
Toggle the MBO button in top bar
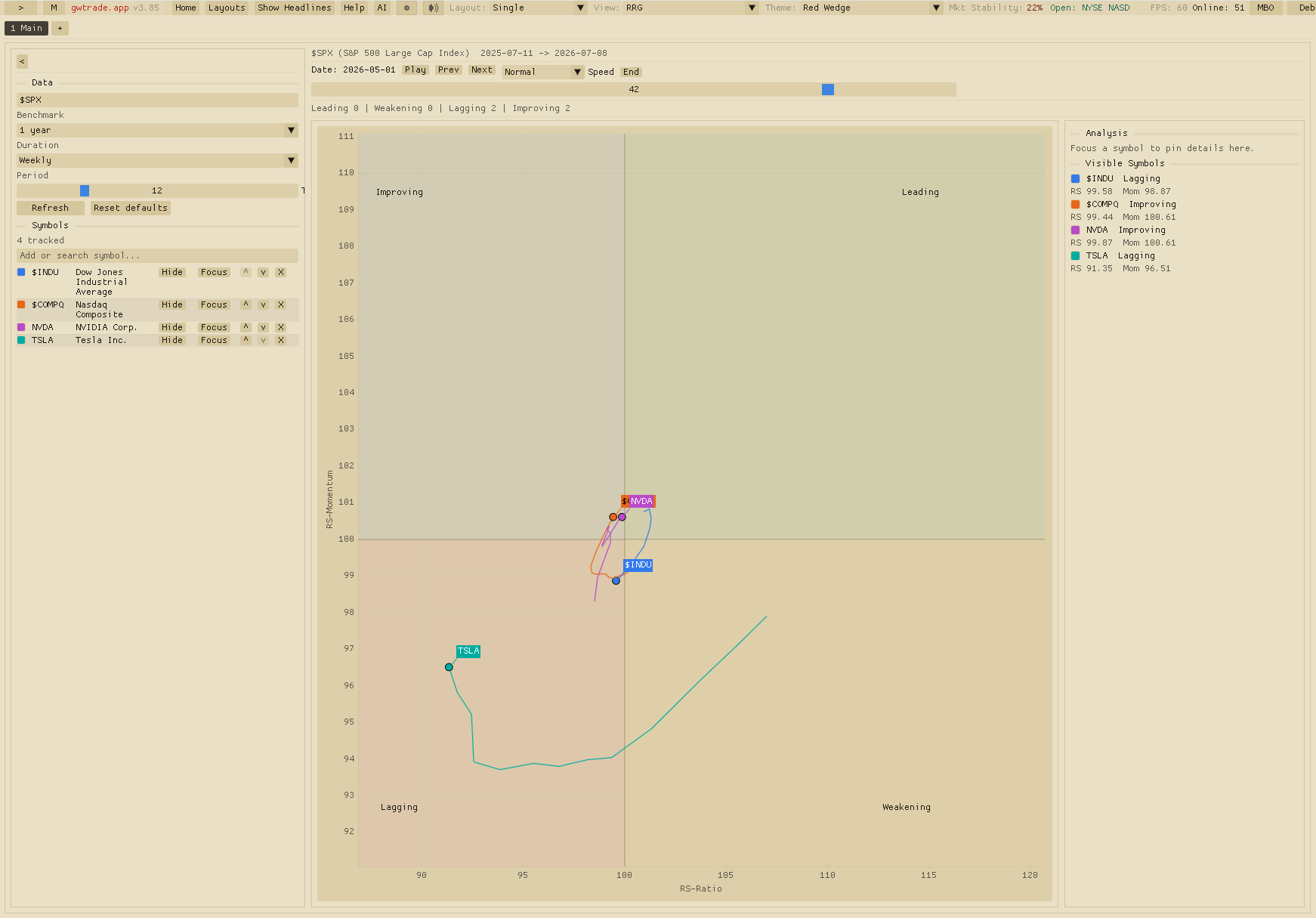(x=1265, y=8)
